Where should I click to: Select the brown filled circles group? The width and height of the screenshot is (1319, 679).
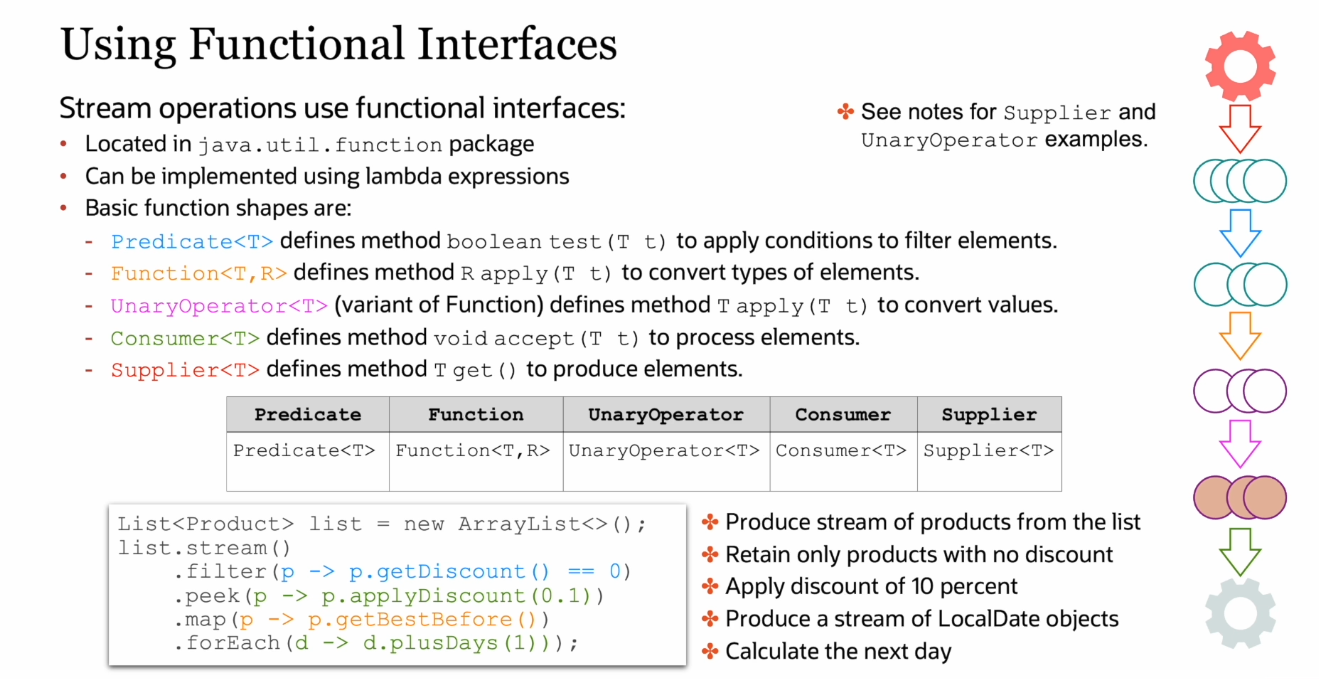click(1240, 498)
